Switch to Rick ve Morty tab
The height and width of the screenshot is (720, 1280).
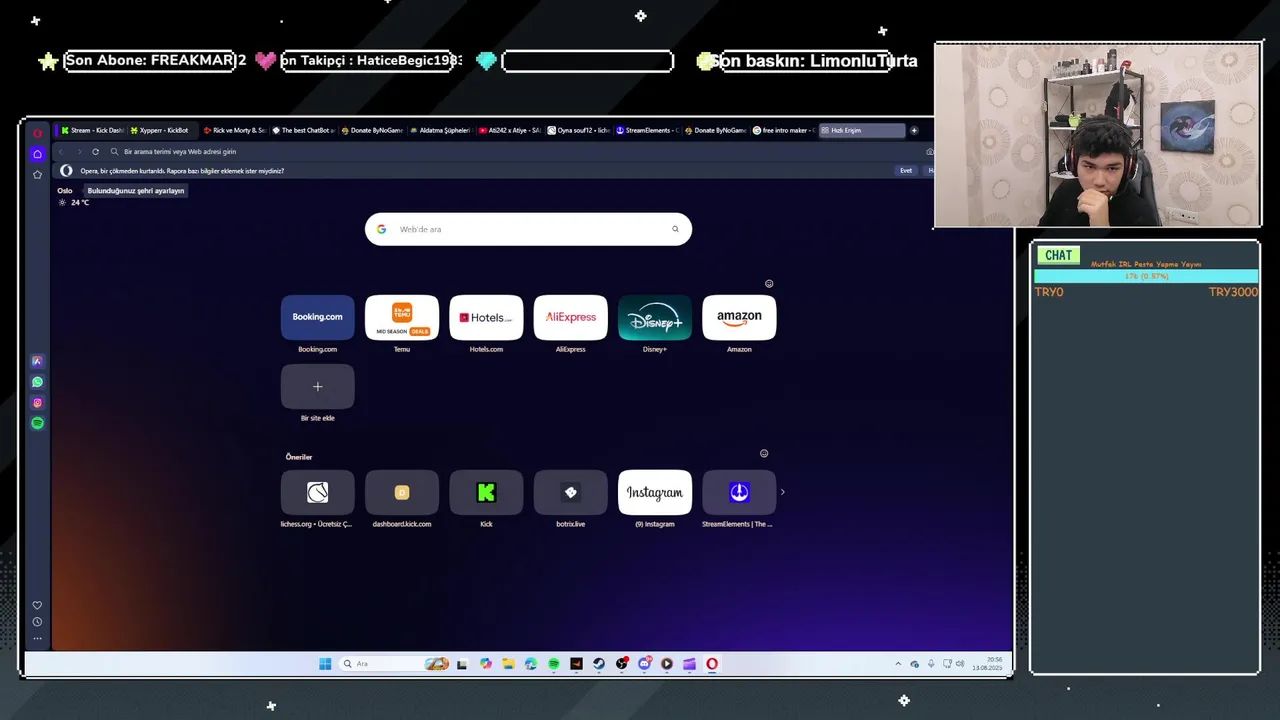pos(233,130)
